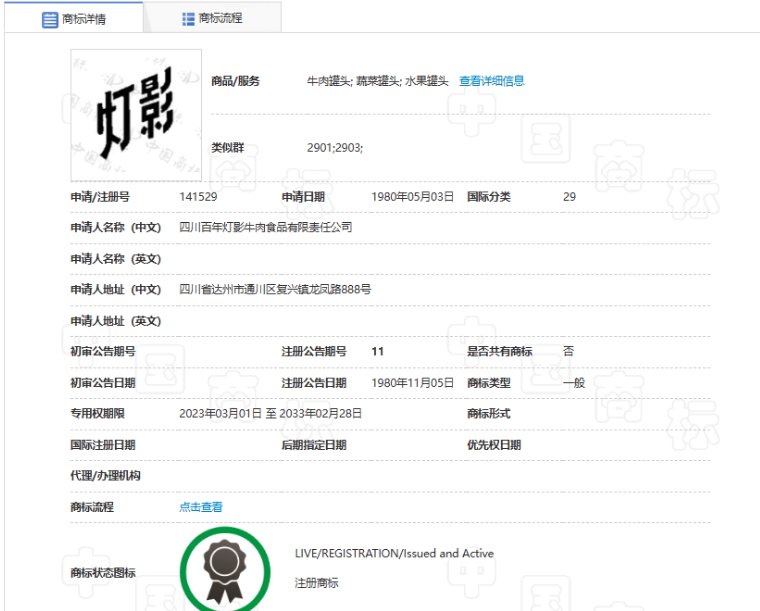This screenshot has width=760, height=611.
Task: Click the exclusive right period 2023年03月01日 至 2033年02月28日
Action: click(x=270, y=413)
